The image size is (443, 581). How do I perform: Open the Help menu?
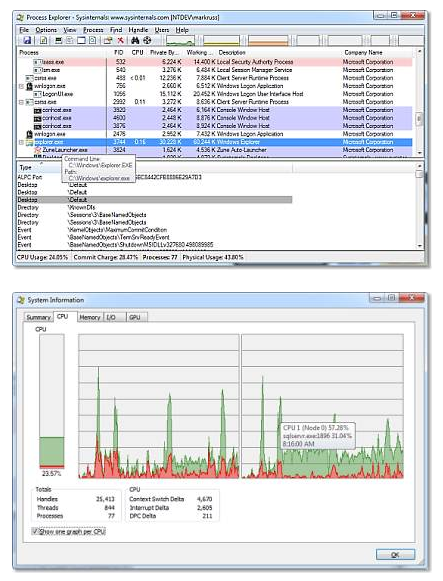click(x=182, y=30)
